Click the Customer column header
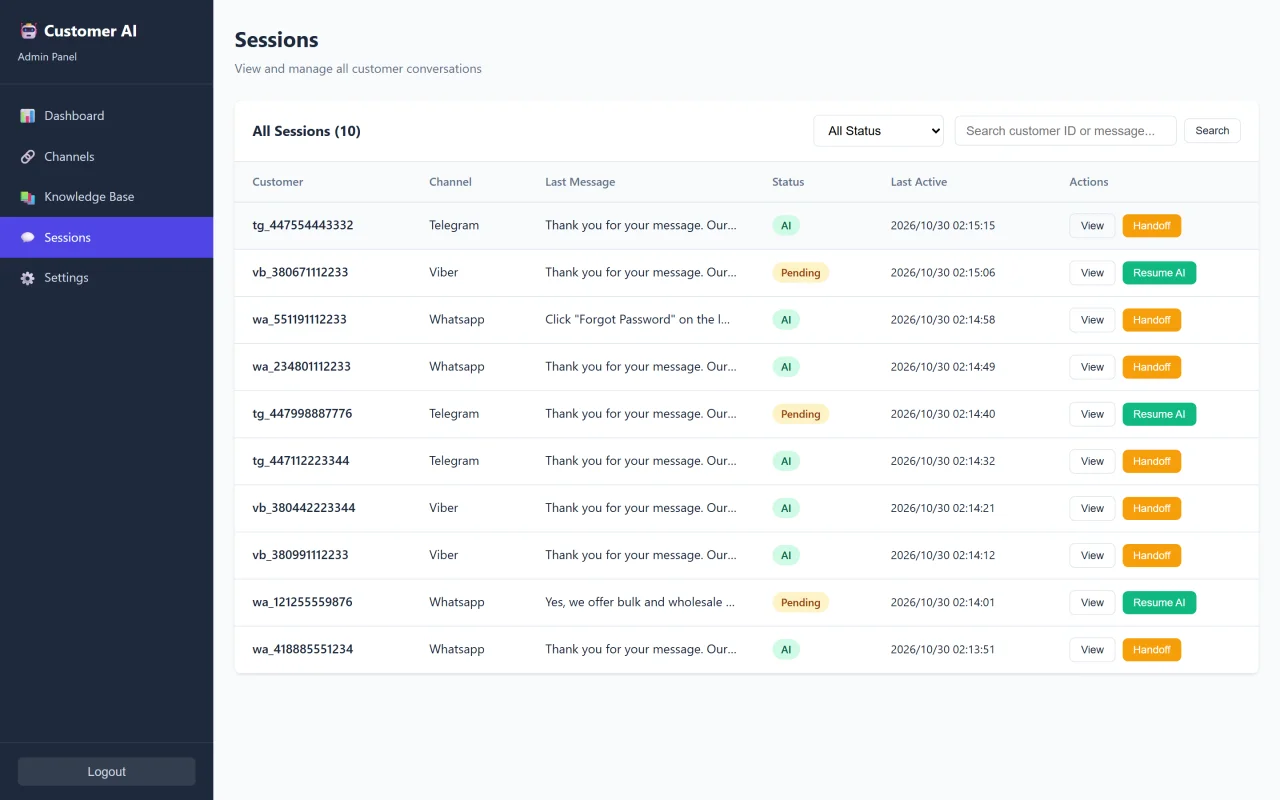Screen dimensions: 1280x800 (x=278, y=182)
